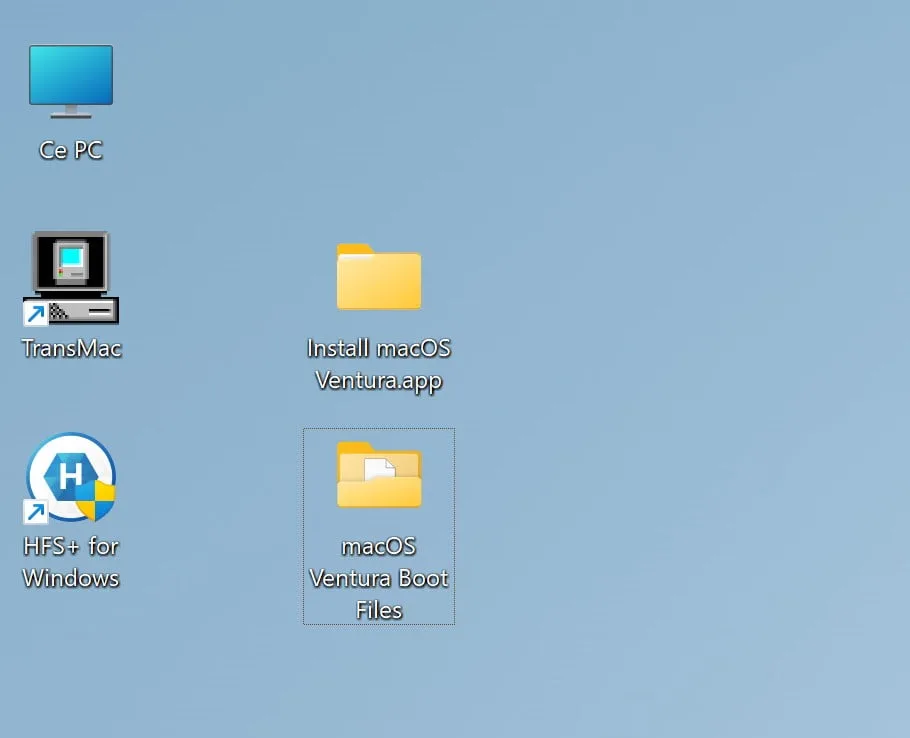
Task: Select the HFS+ for Windows icon
Action: coord(70,477)
